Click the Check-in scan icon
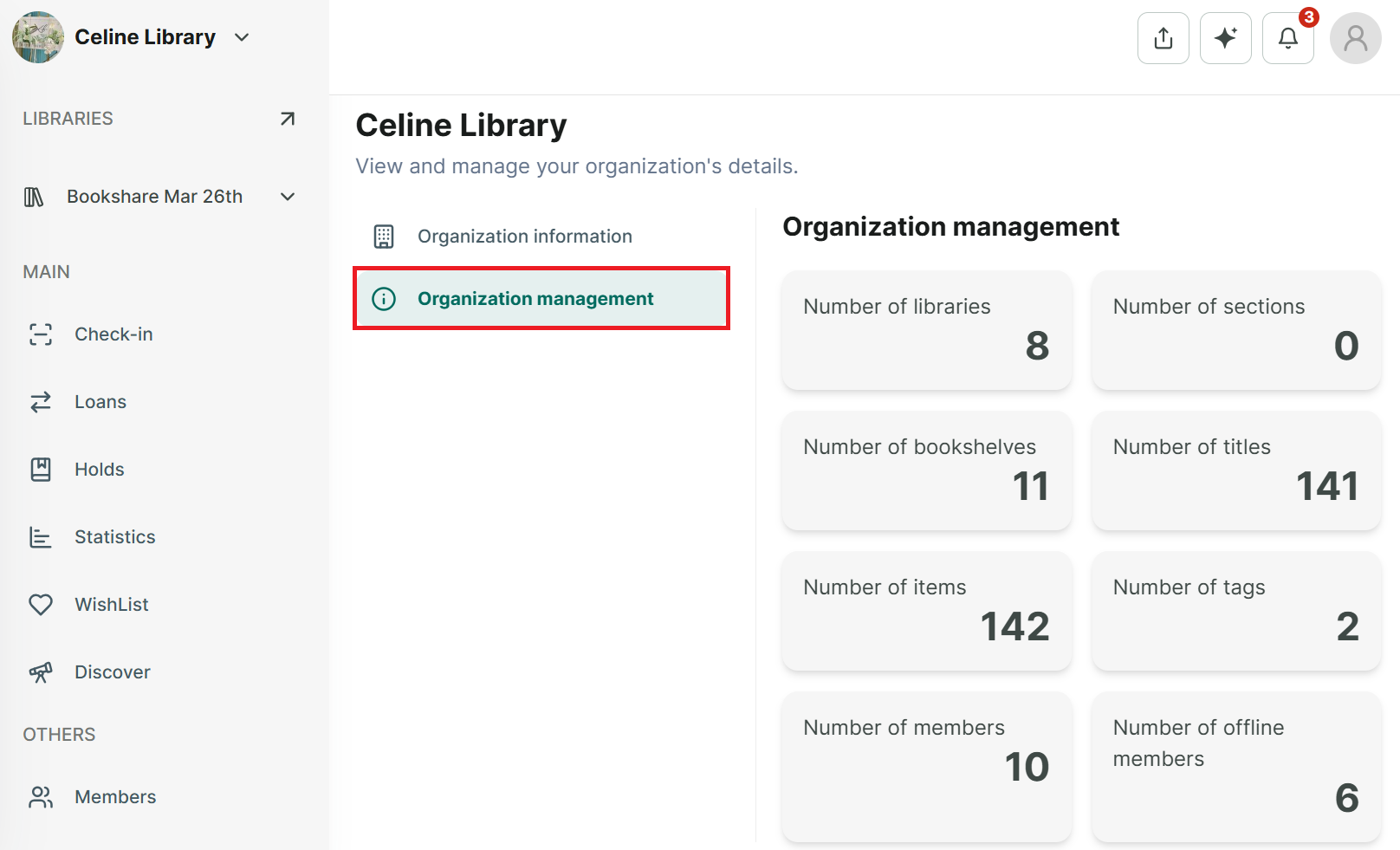1400x850 pixels. click(x=41, y=334)
